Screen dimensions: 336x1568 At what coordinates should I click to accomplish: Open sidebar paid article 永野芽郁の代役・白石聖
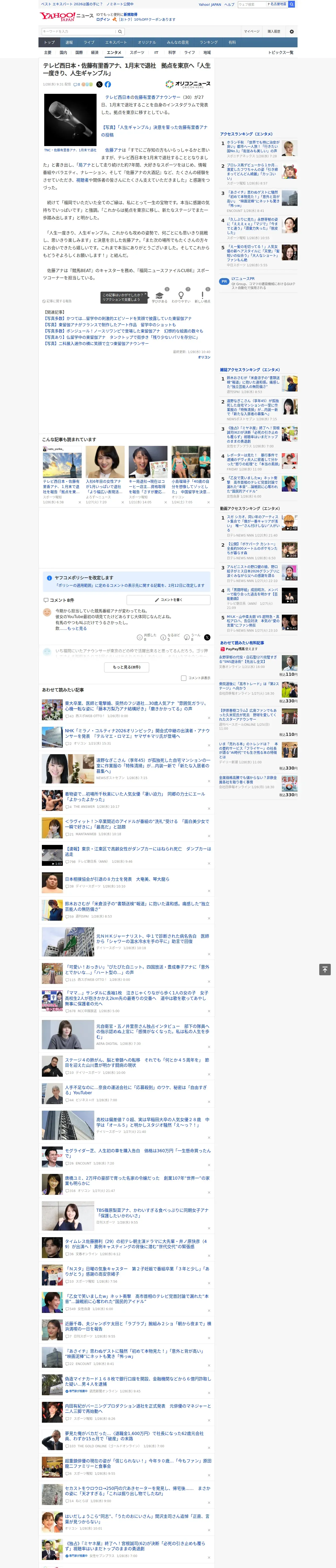[x=248, y=660]
